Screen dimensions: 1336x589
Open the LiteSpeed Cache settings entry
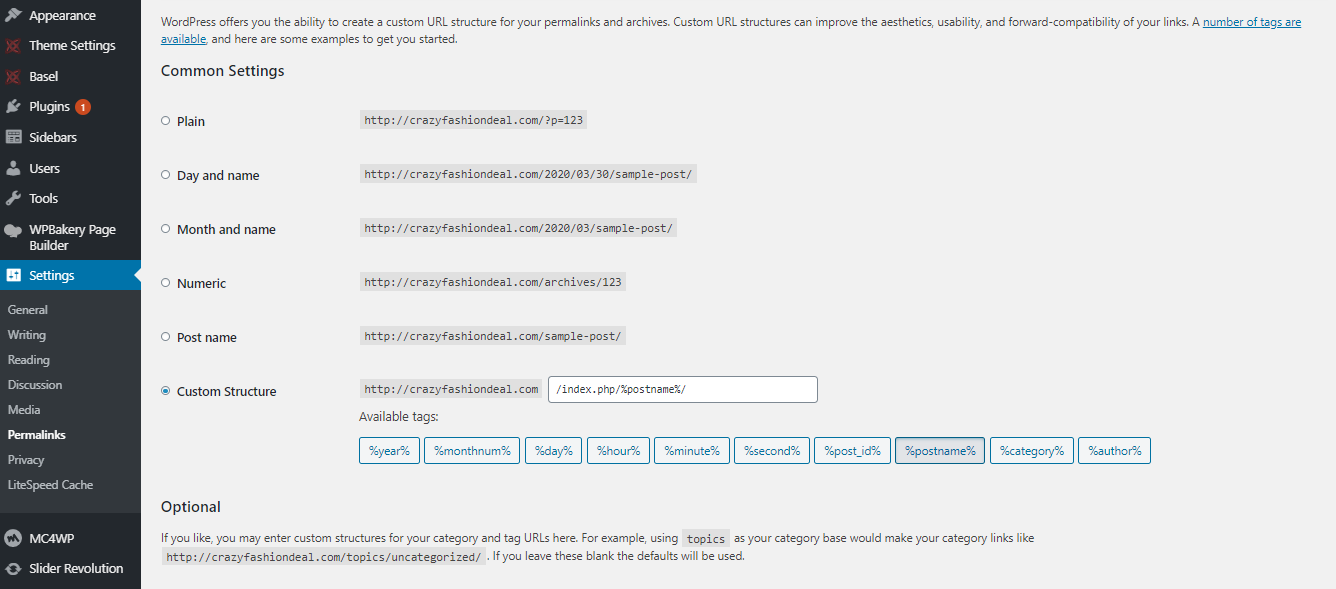pyautogui.click(x=50, y=485)
